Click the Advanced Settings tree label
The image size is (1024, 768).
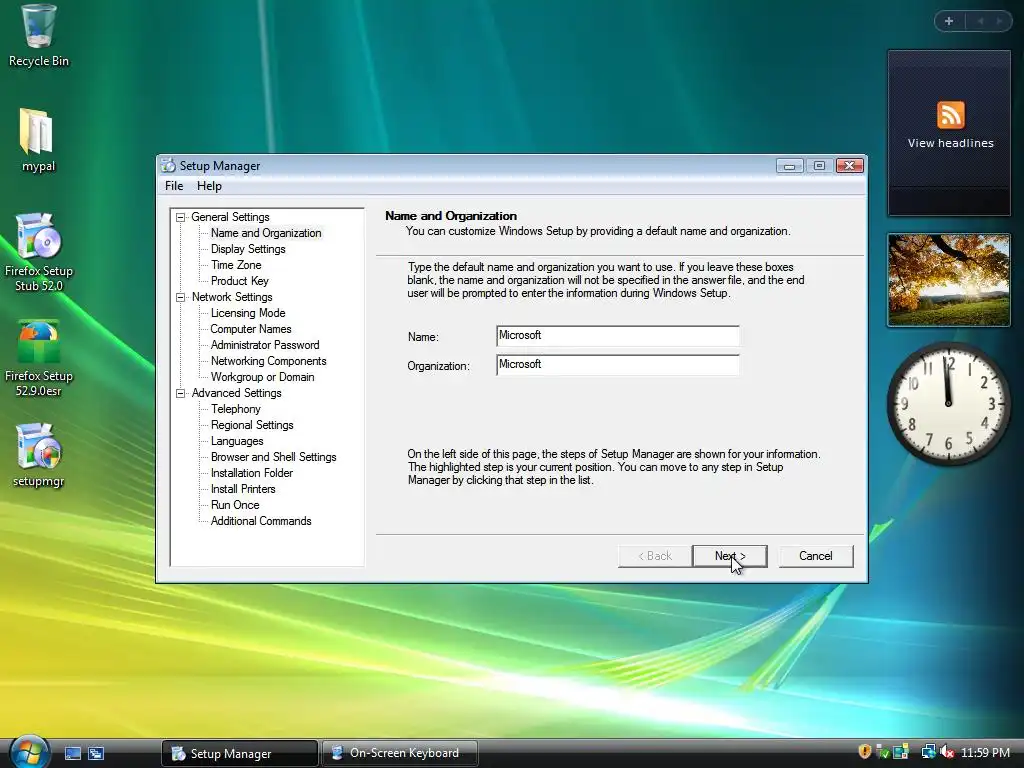click(236, 393)
